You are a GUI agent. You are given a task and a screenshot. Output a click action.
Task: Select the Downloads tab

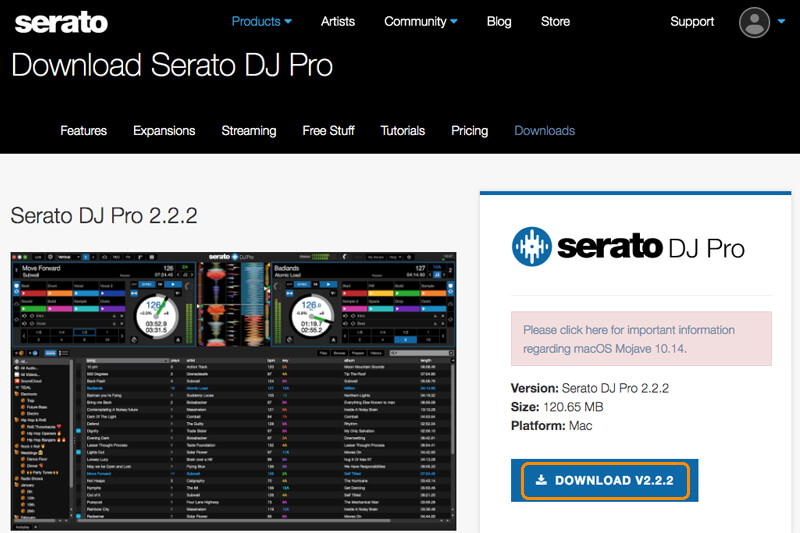point(544,131)
